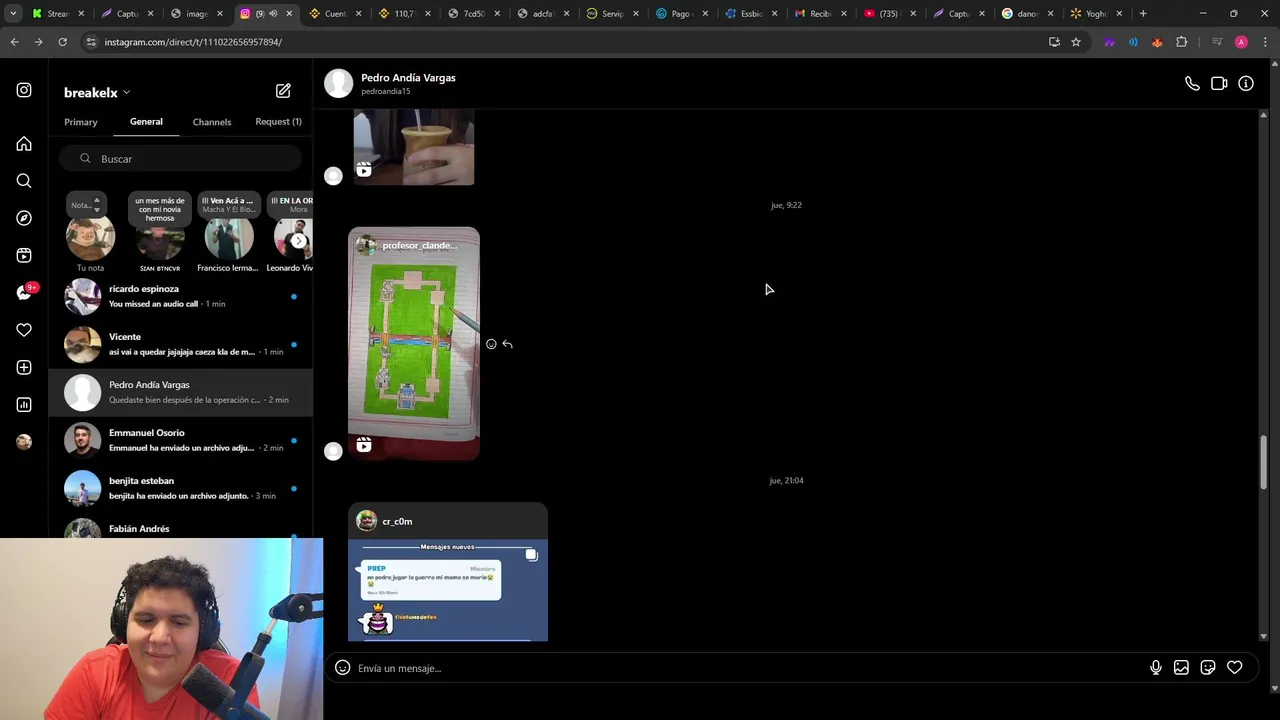Select Pedro Andía Vargas chat row
This screenshot has width=1280, height=720.
tap(180, 392)
